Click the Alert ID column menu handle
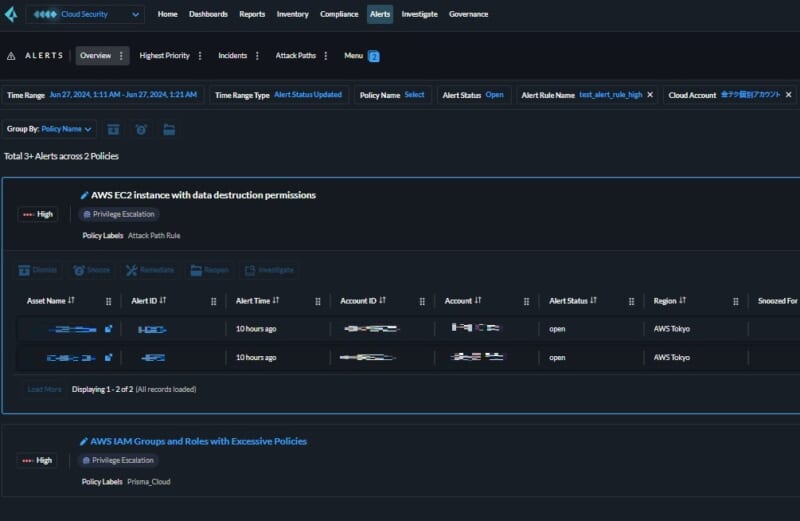Viewport: 800px width, 521px height. pos(213,301)
